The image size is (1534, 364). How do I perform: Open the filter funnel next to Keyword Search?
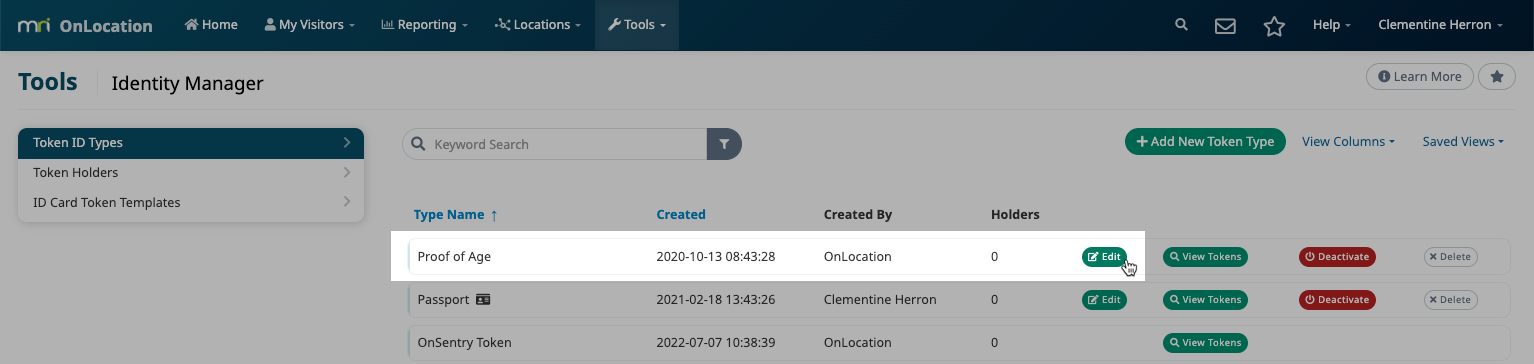[x=724, y=144]
